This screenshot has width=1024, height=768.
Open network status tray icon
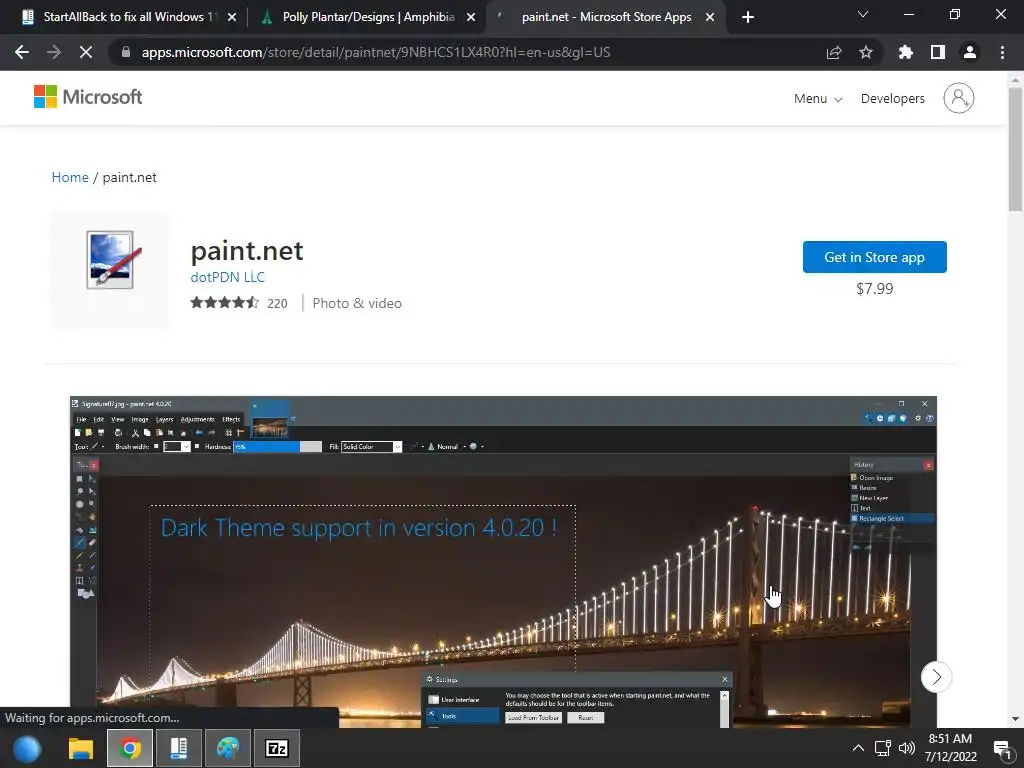pos(883,748)
